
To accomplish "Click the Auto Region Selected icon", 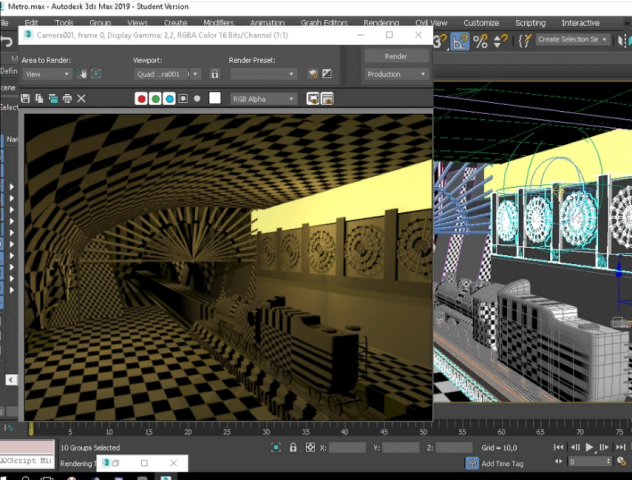I will [96, 74].
